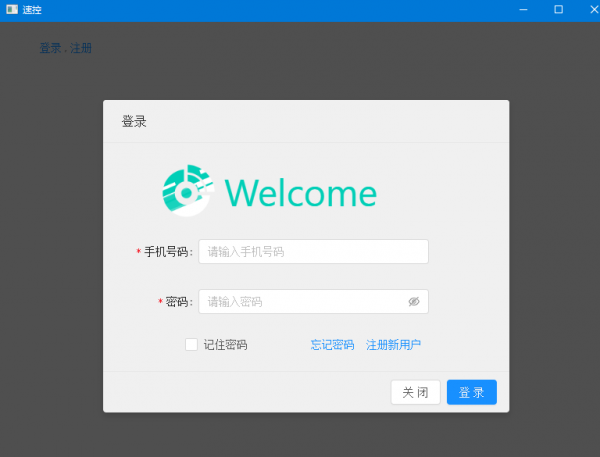Click the blue 登录 button
The image size is (600, 457).
pyautogui.click(x=472, y=392)
